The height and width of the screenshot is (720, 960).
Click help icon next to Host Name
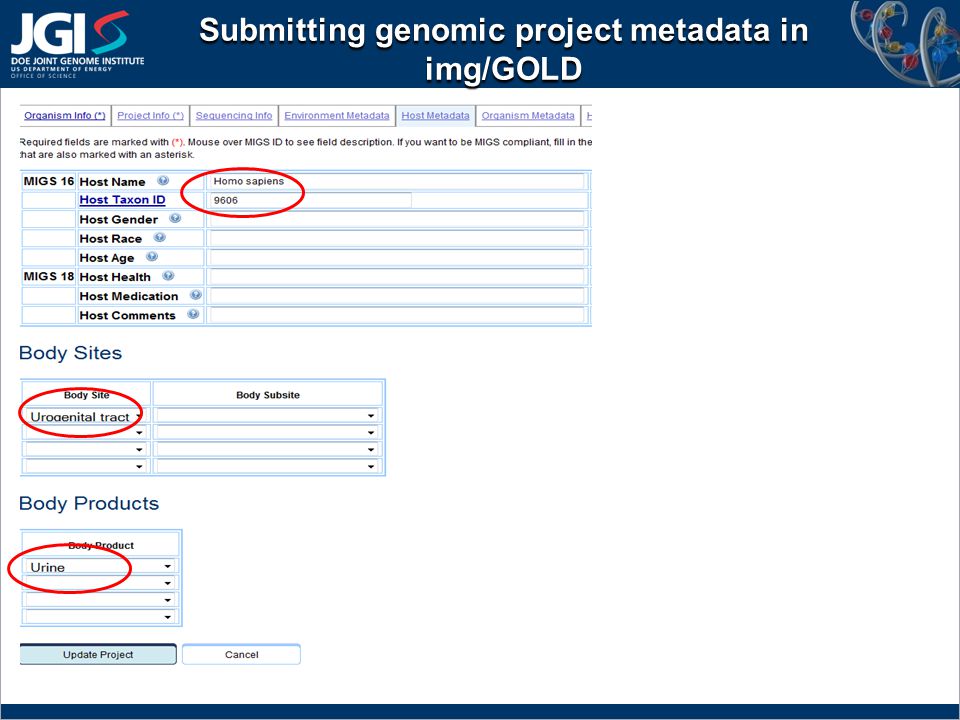pyautogui.click(x=163, y=181)
